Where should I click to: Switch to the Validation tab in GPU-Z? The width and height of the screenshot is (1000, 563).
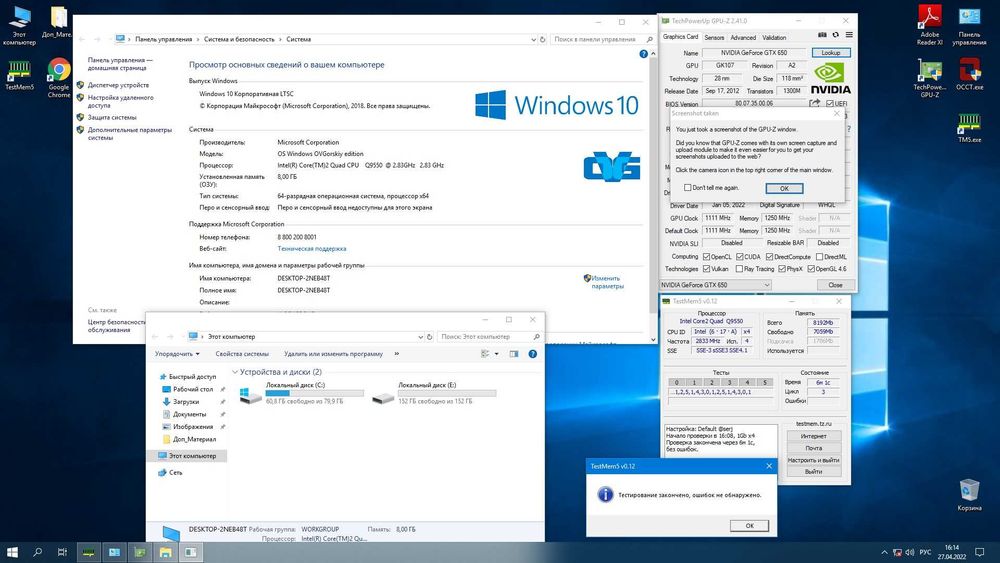(774, 38)
